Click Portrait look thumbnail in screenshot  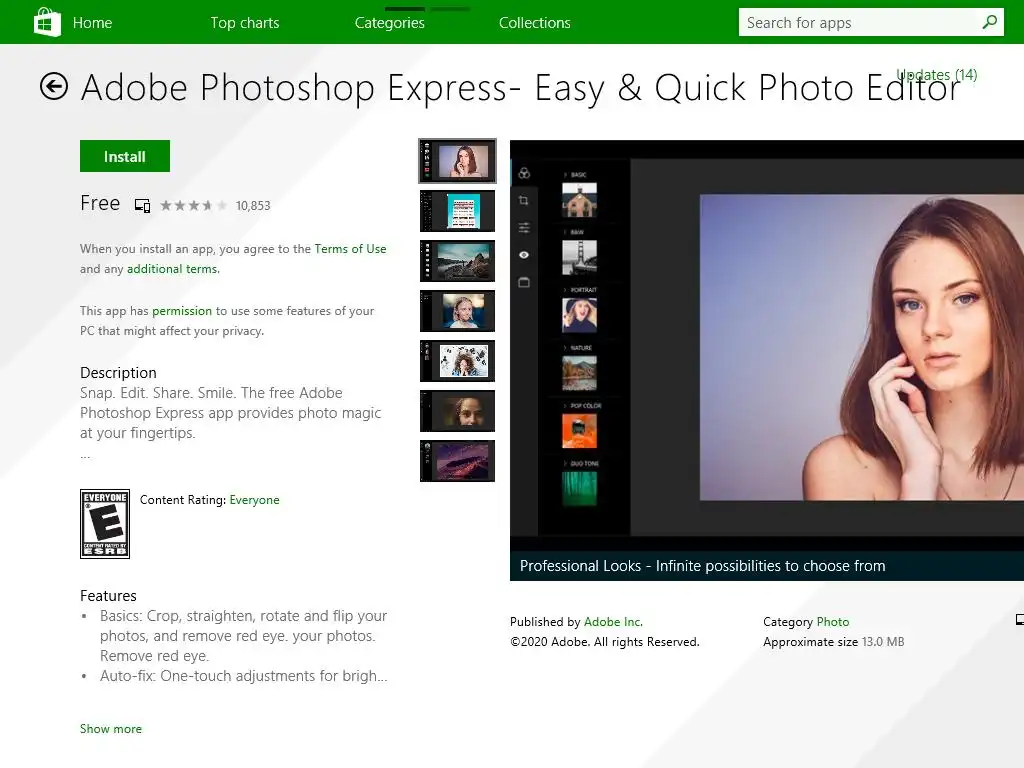tap(579, 315)
